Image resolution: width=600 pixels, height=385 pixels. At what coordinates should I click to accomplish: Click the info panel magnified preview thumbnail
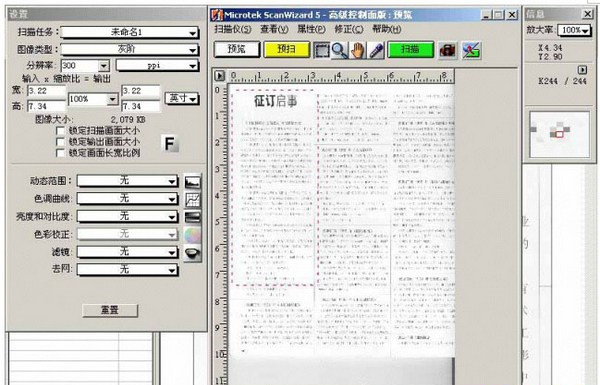559,135
